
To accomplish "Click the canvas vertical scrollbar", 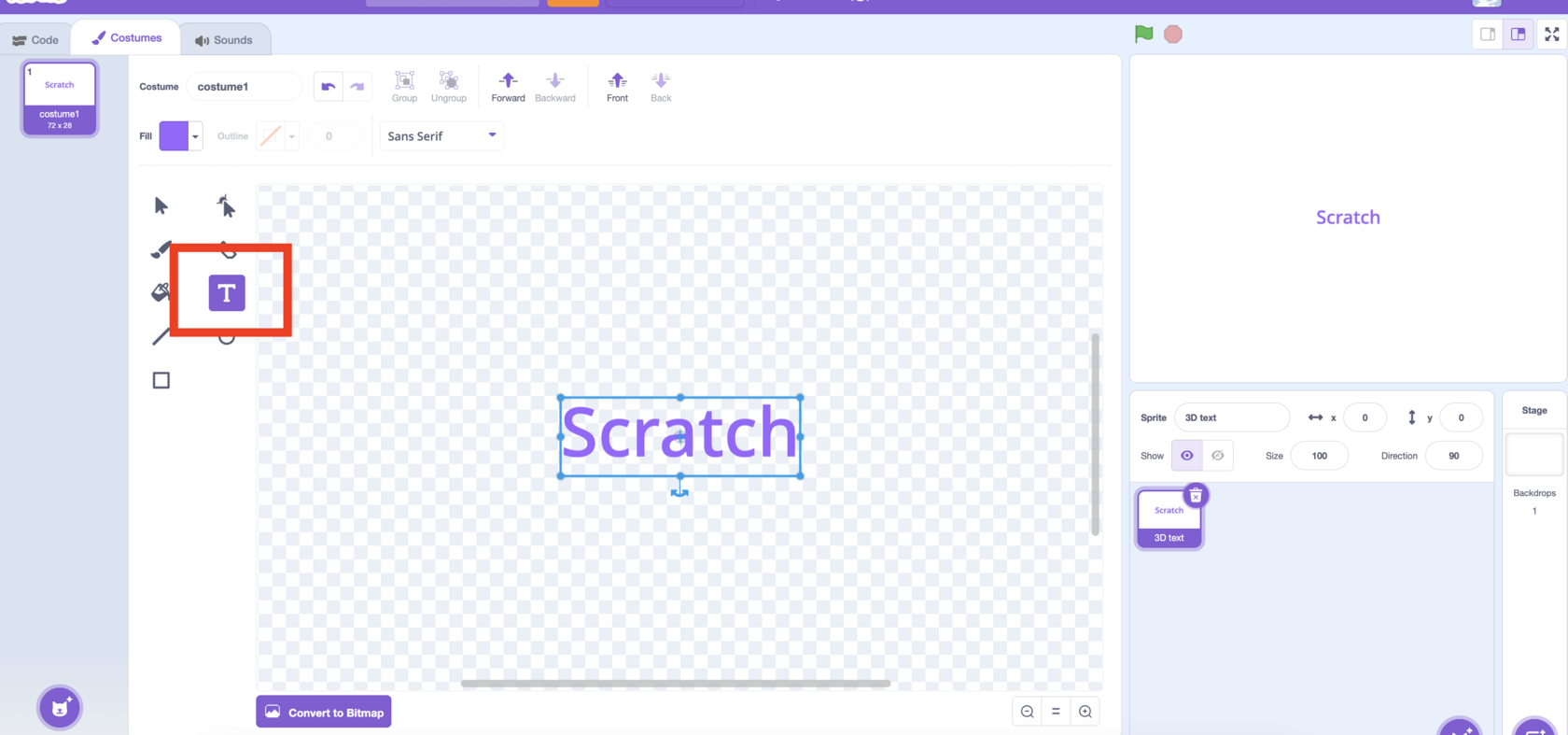I will pos(1095,433).
